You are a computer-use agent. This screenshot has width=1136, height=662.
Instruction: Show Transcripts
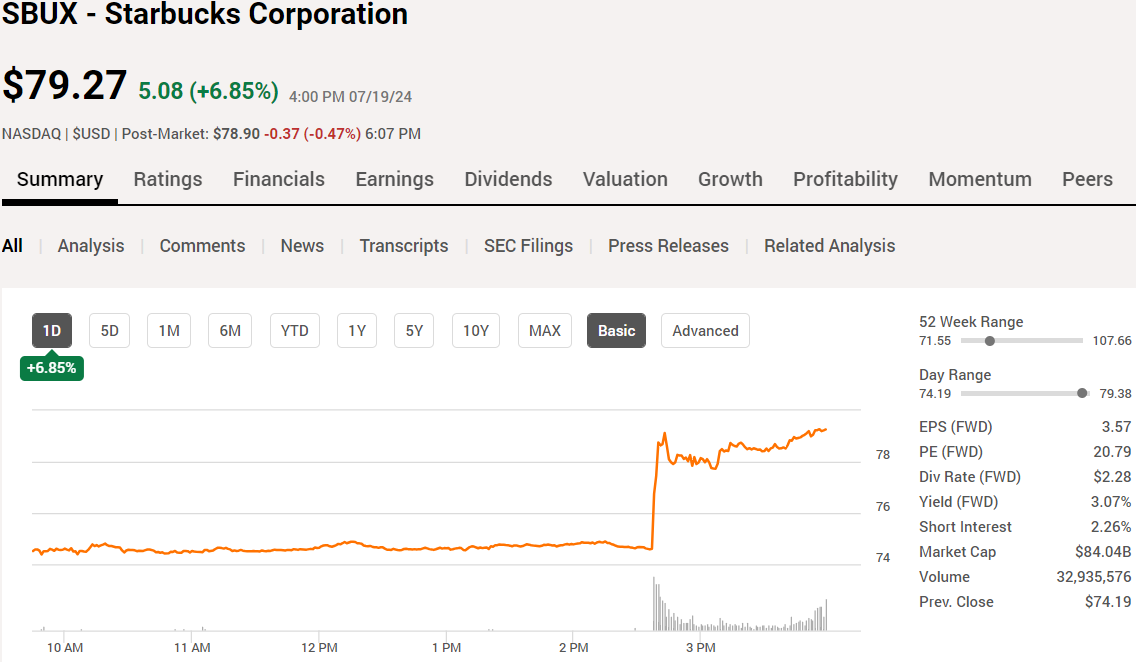[404, 246]
